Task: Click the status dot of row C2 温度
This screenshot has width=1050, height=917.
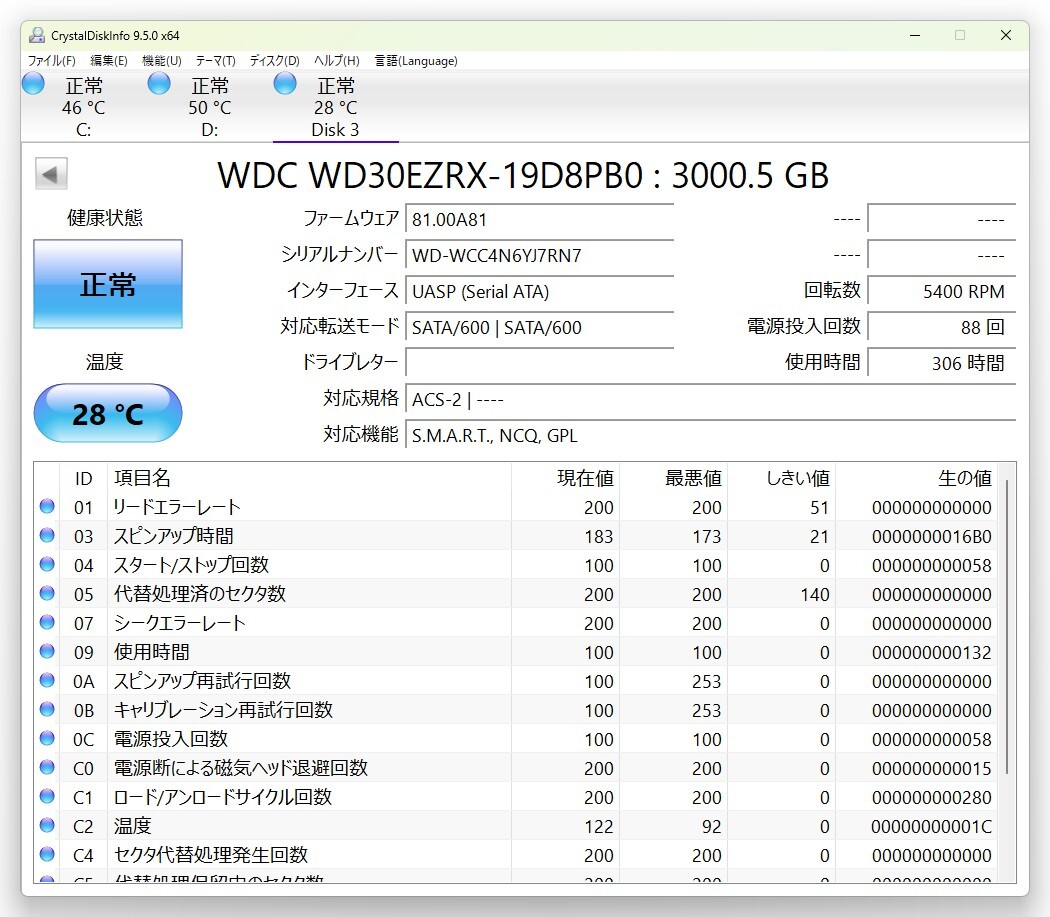Action: coord(47,825)
